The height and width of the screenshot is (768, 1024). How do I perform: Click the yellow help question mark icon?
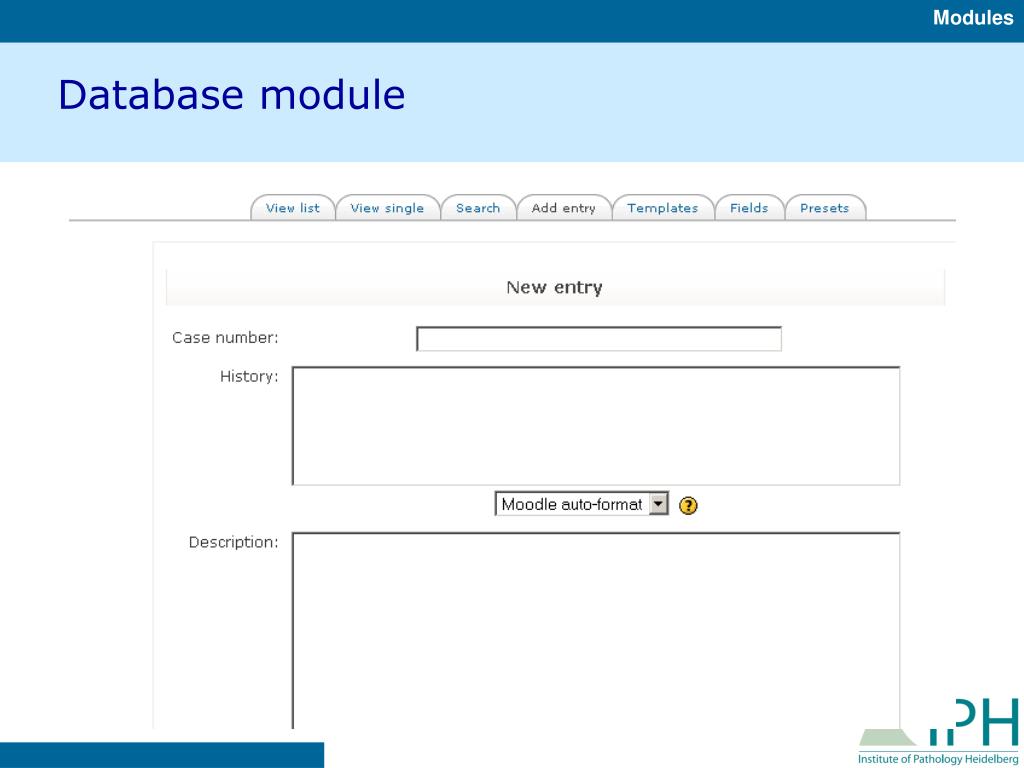pos(688,505)
